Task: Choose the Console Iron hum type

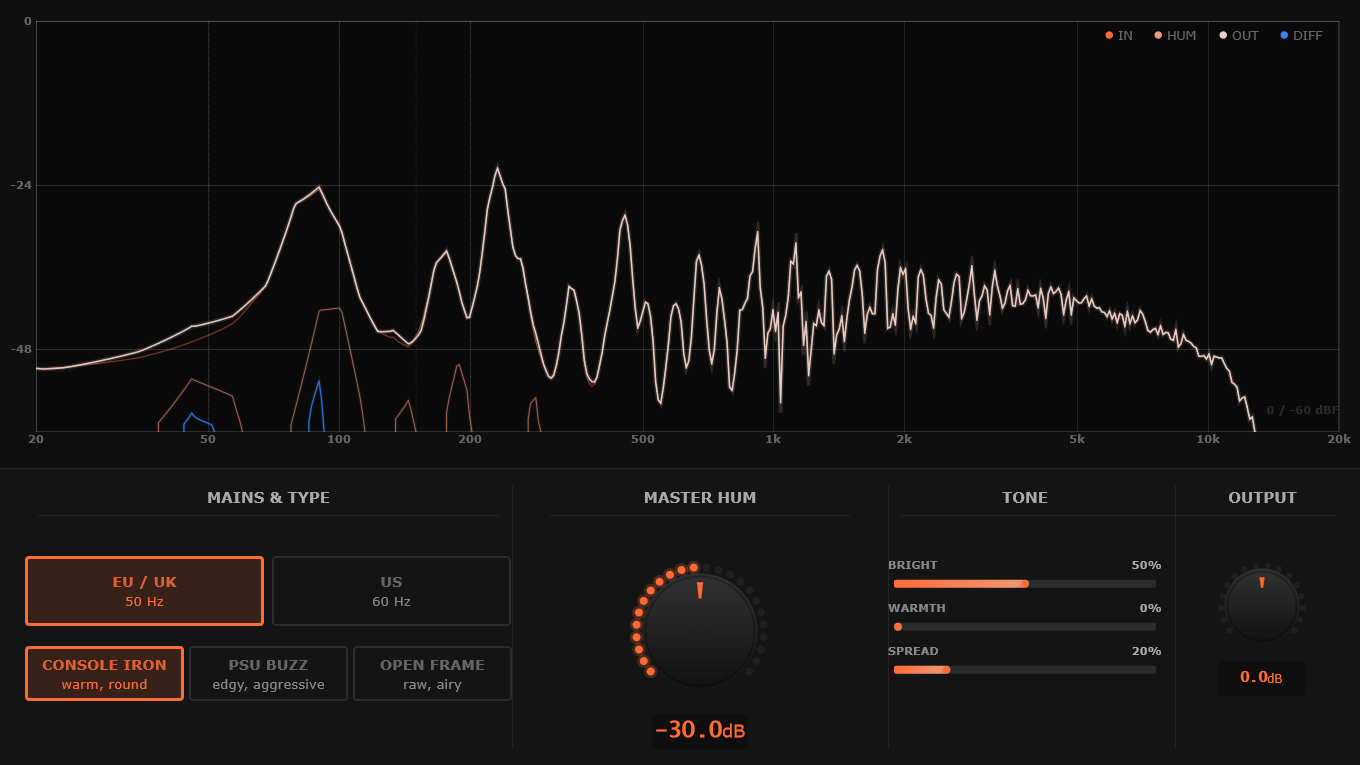Action: (104, 674)
